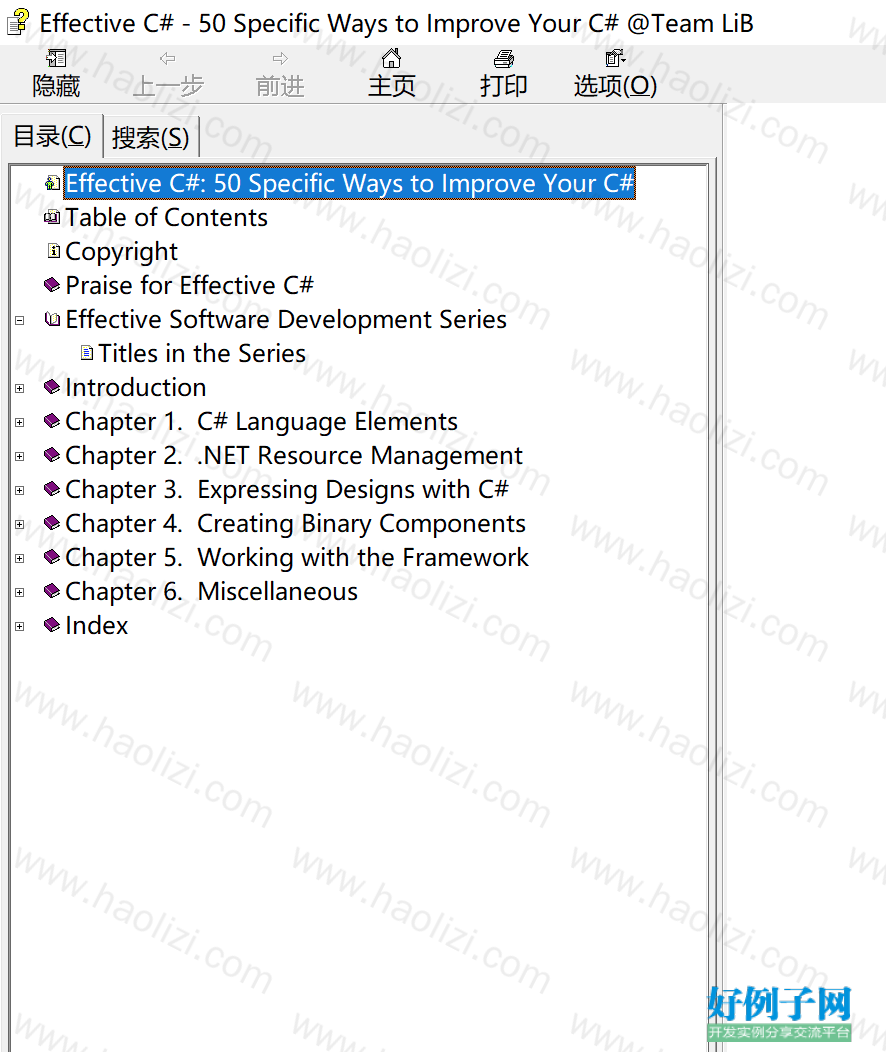Expand Chapter 1 C# Language Elements
886x1052 pixels.
pyautogui.click(x=19, y=422)
